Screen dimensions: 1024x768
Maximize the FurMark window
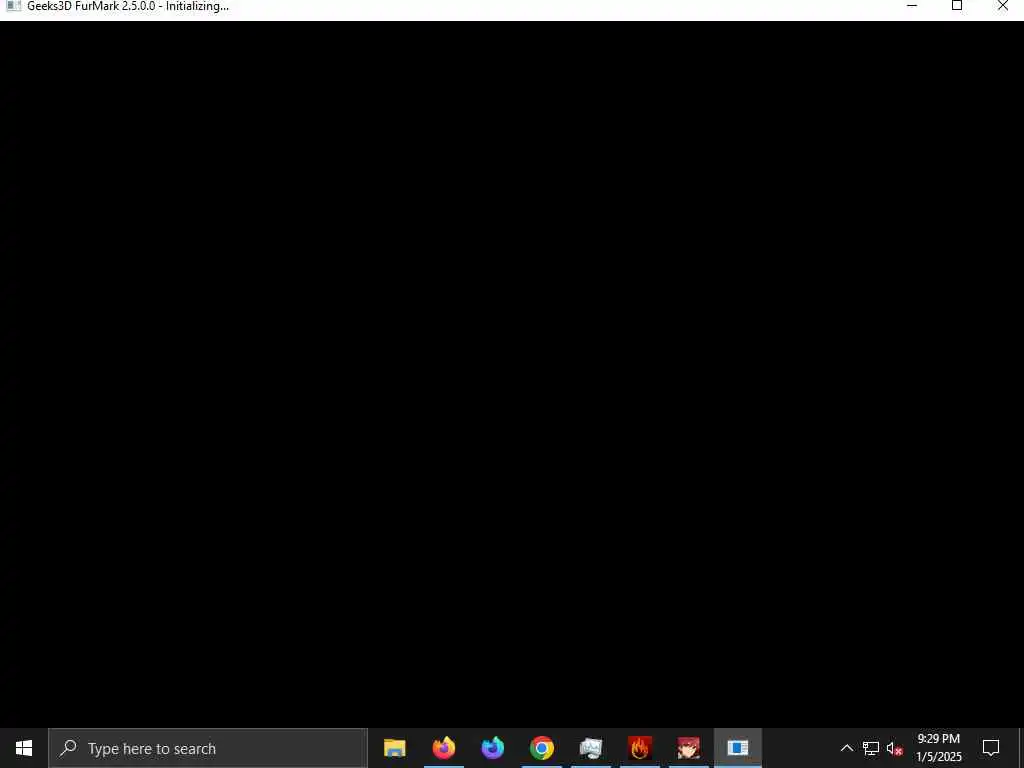(957, 6)
